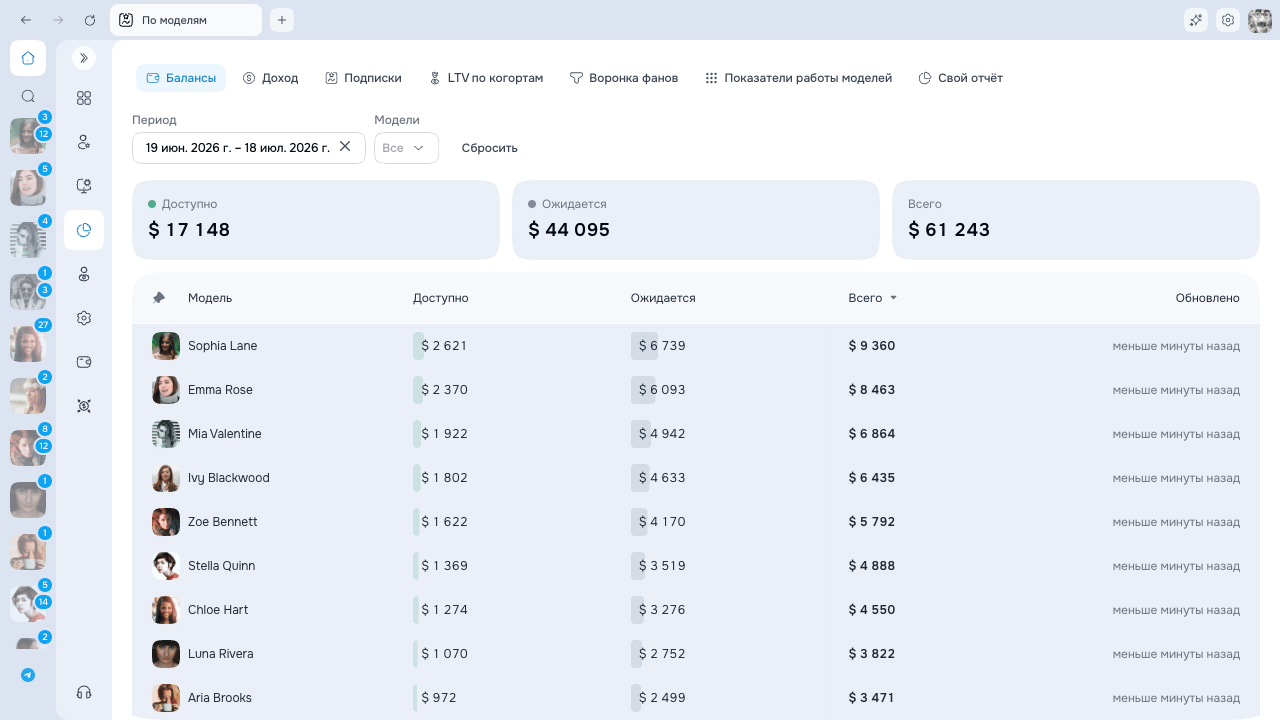Sort by the Модель column header

[x=210, y=298]
